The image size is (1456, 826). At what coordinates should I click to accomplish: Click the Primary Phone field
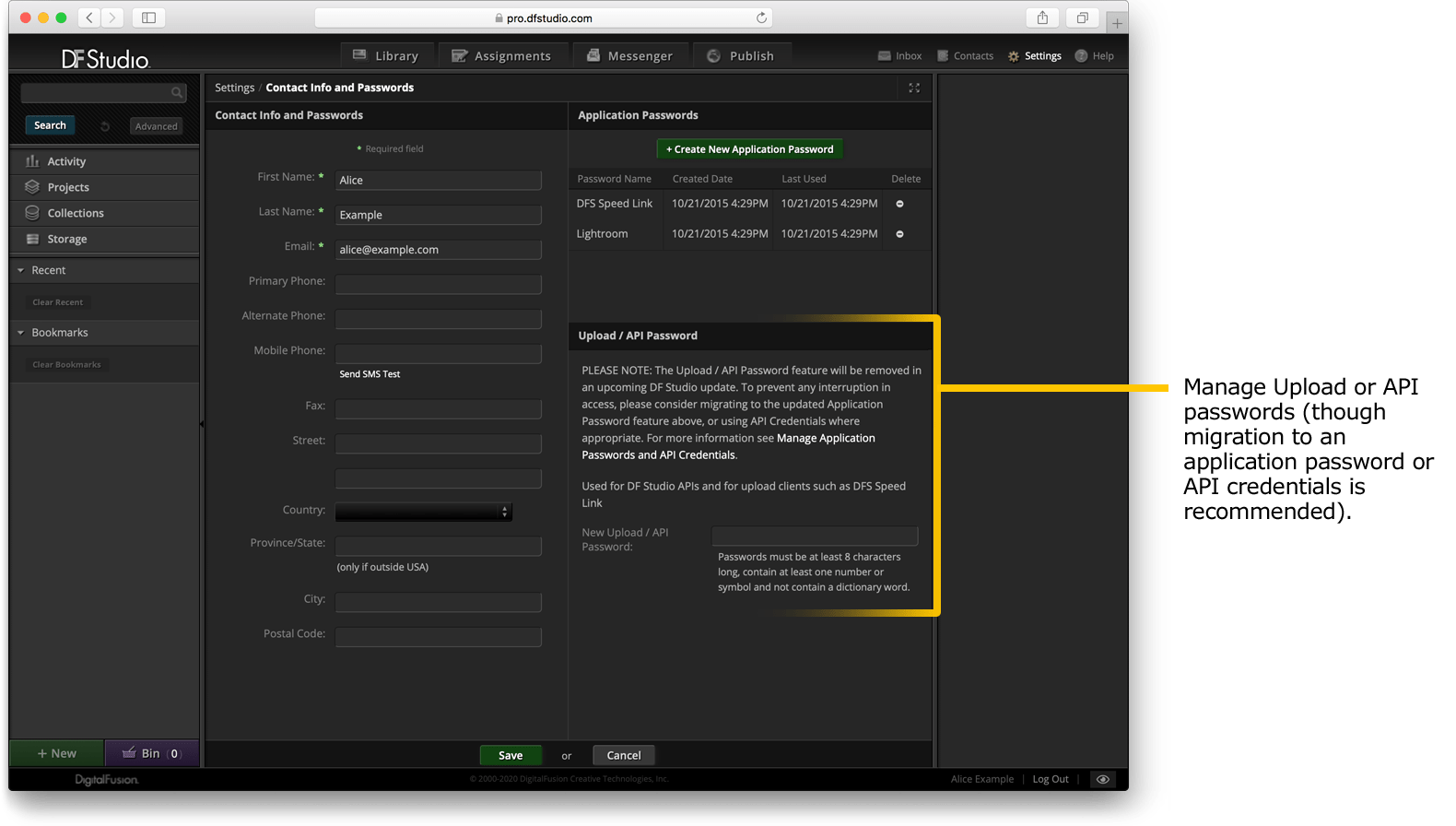tap(438, 284)
